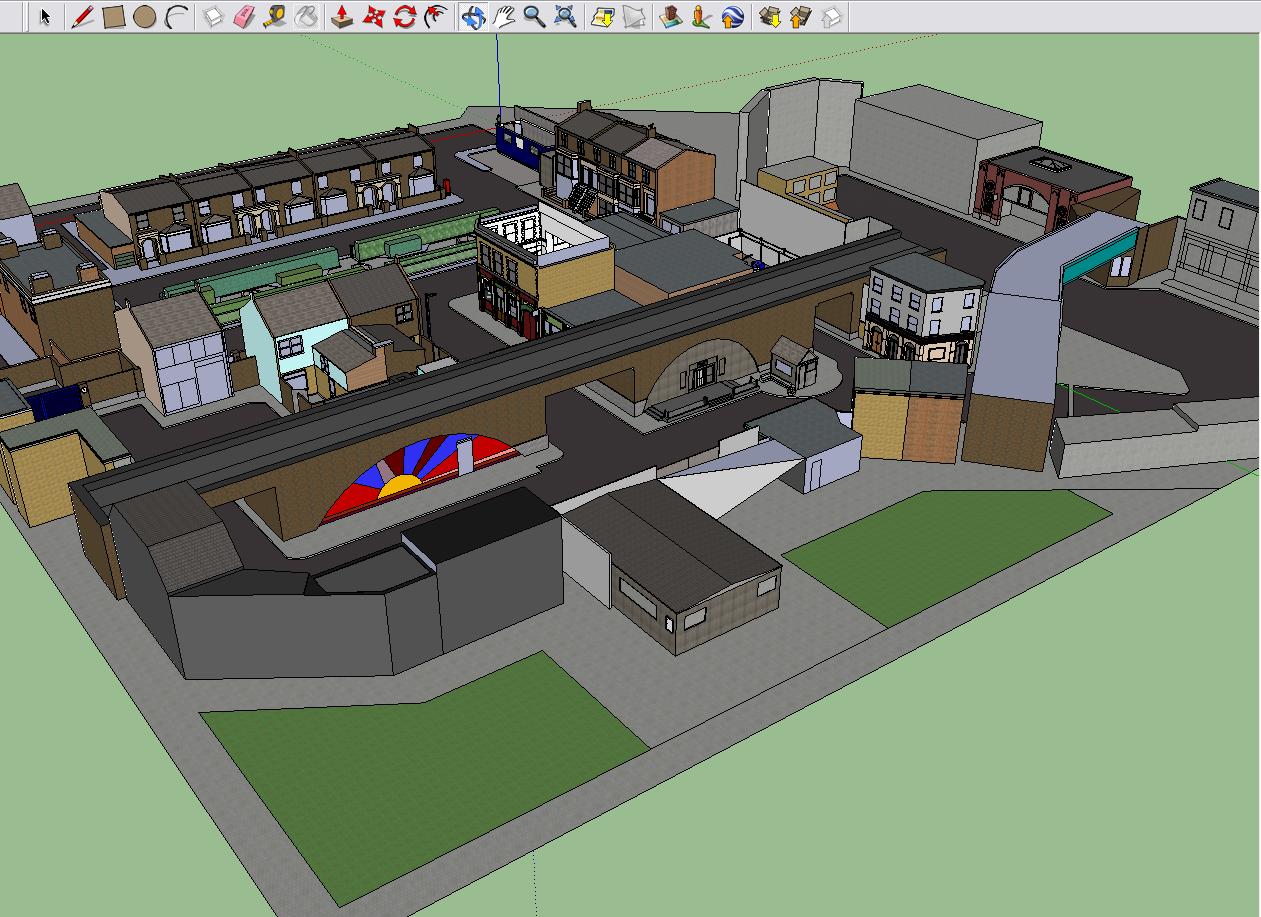Preview model in Google Earth
Screen dimensions: 1261x917
732,17
